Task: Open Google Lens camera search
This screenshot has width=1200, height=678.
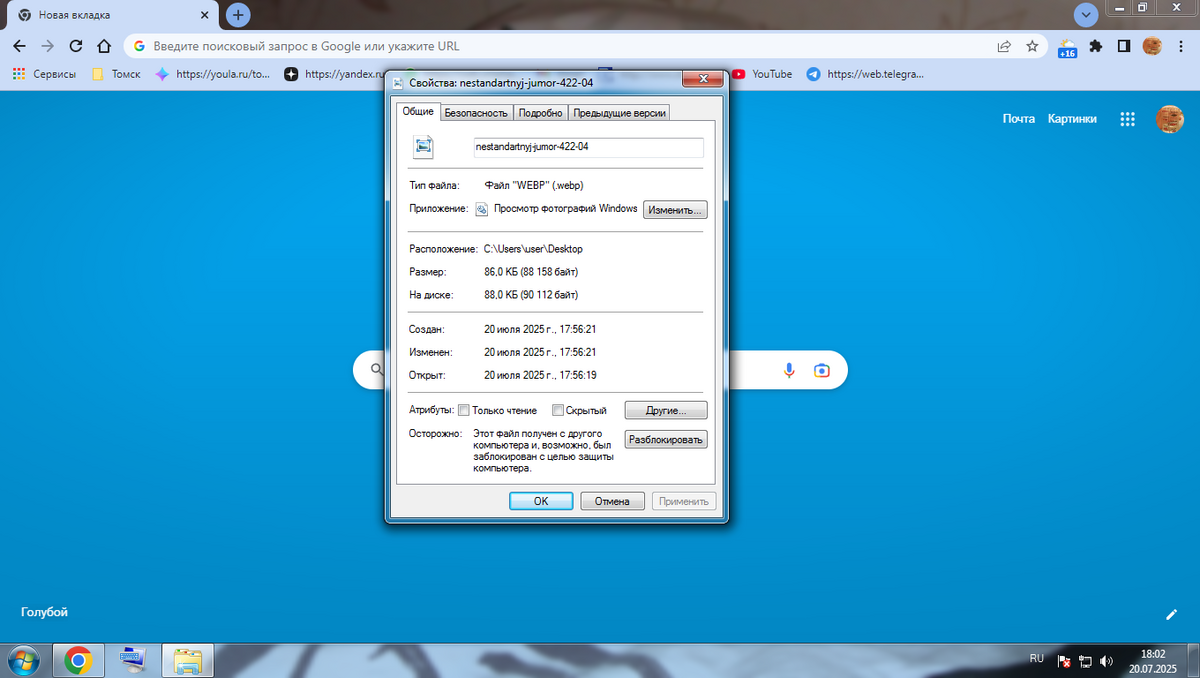Action: [x=821, y=370]
